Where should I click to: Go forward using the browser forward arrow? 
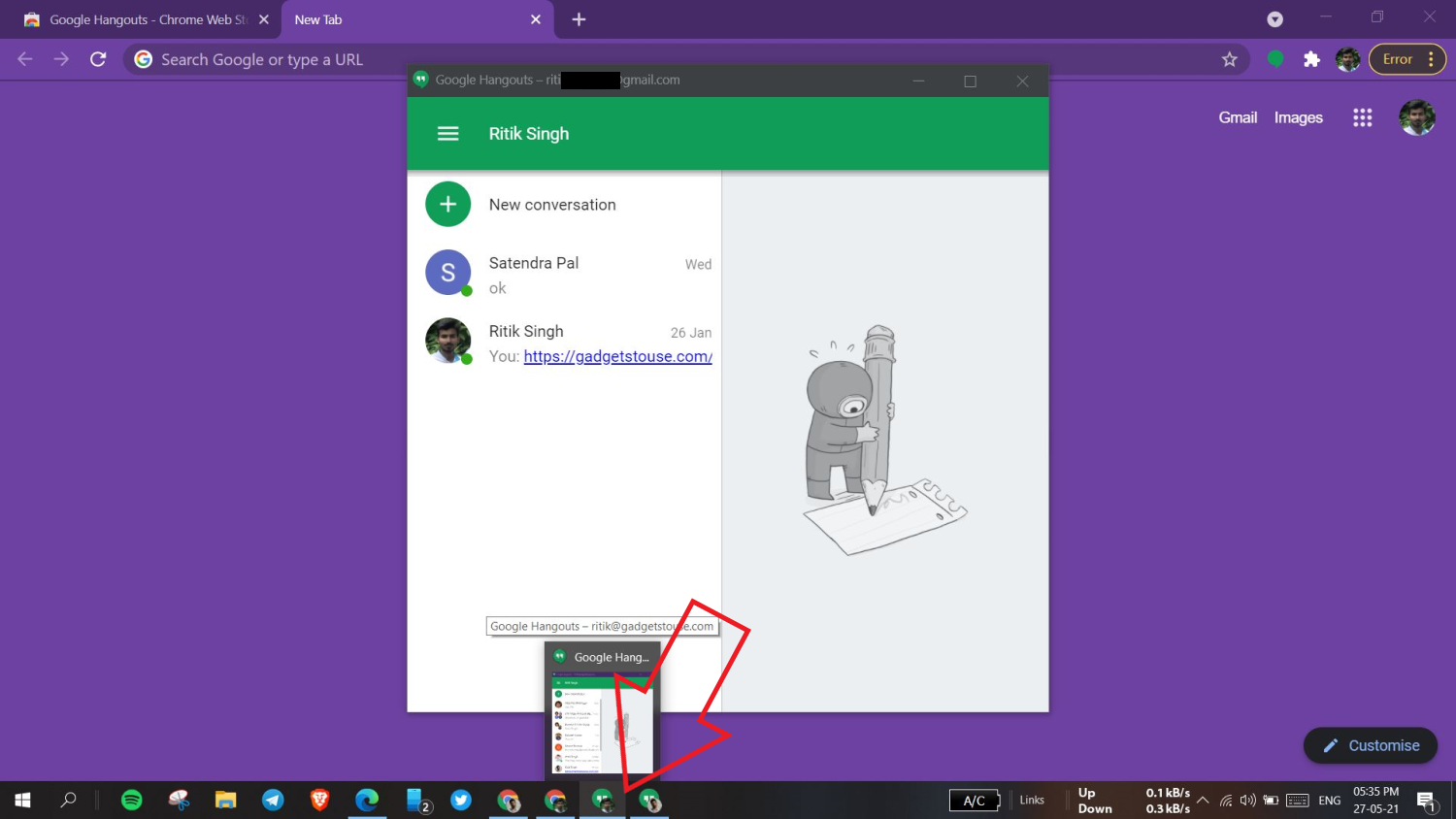coord(61,59)
